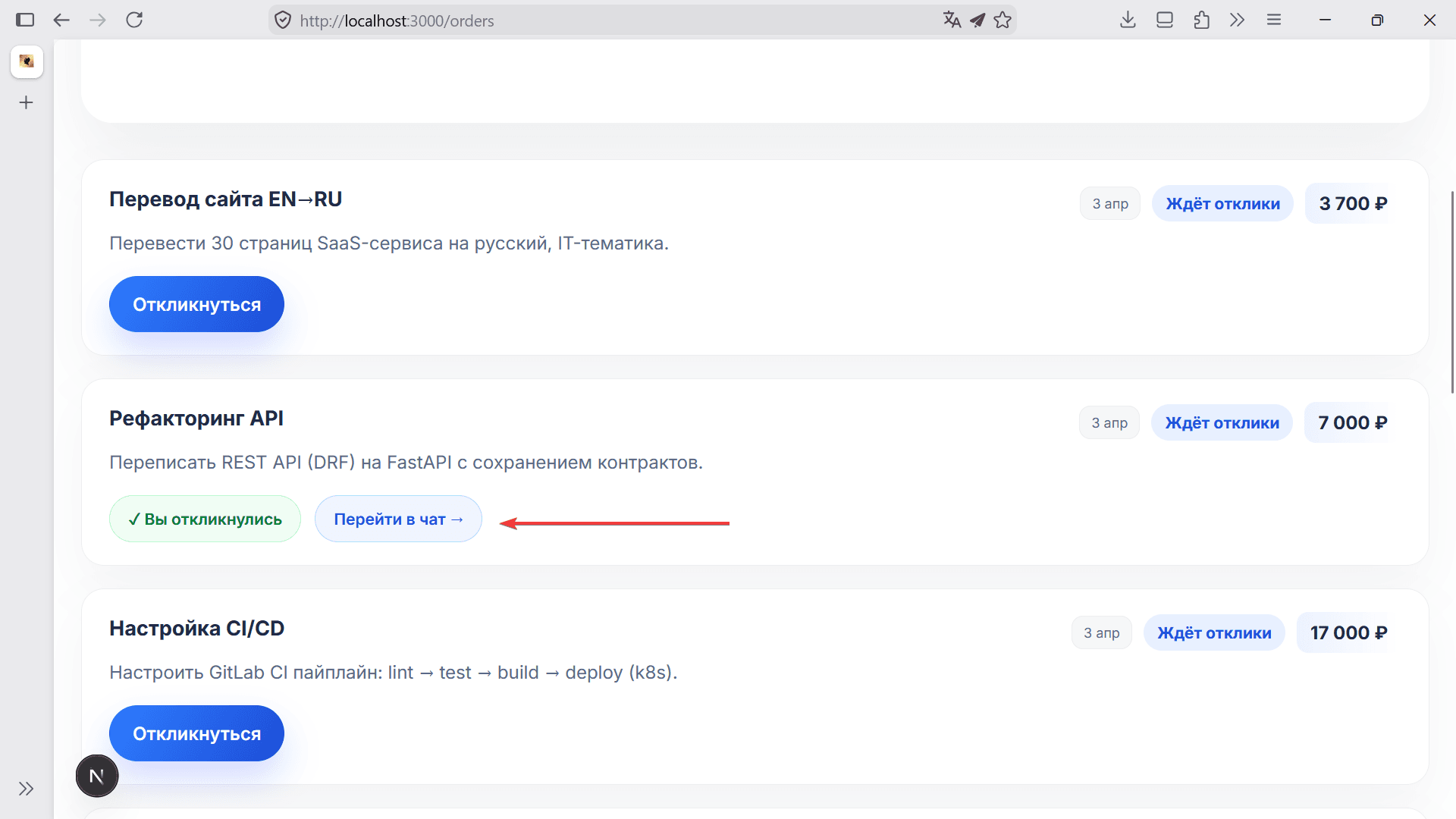The image size is (1456, 819).
Task: Click the 3 апр date on Перевод сайта
Action: [x=1110, y=203]
